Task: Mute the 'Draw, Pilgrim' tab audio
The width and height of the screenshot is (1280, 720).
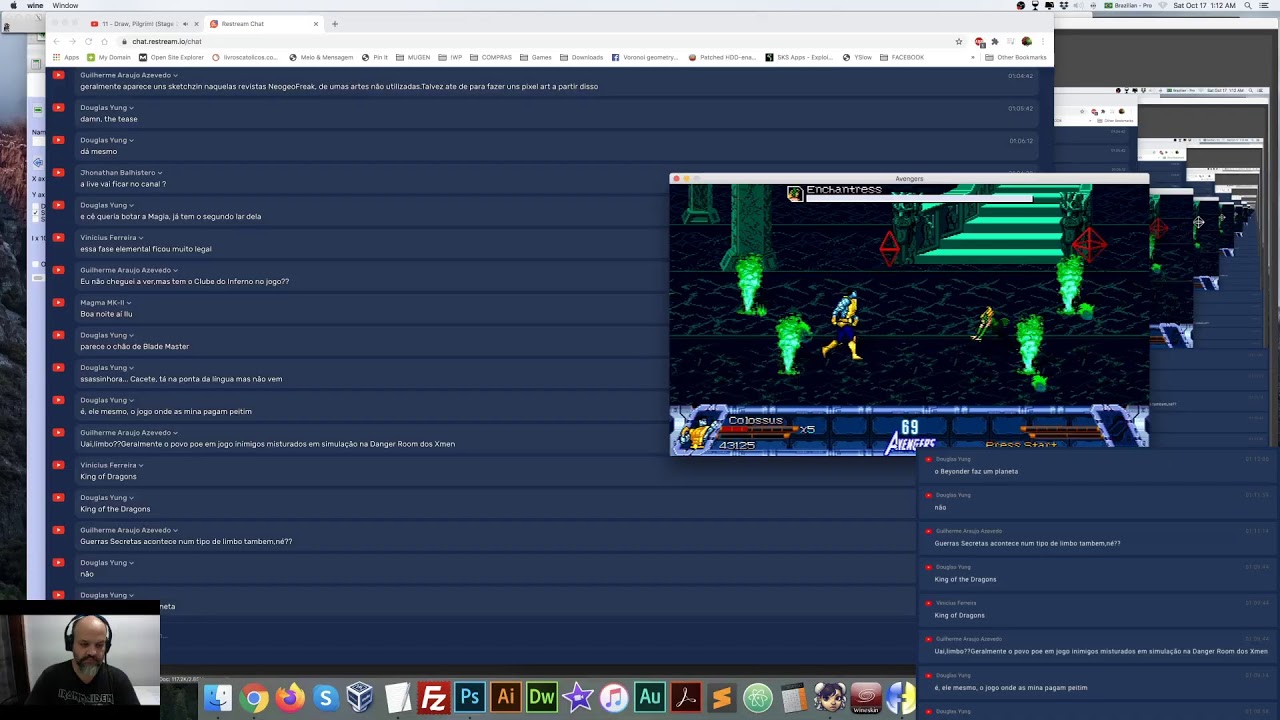Action: 185,24
